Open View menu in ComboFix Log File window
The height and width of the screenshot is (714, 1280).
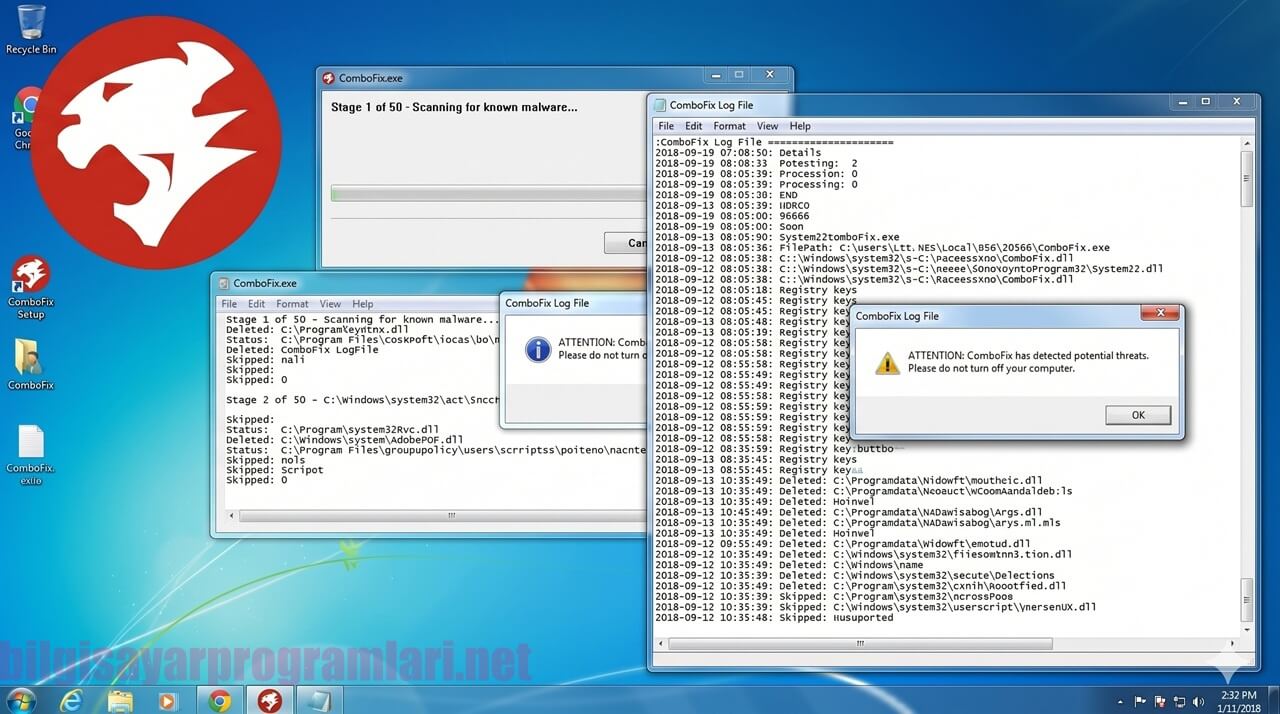[767, 126]
